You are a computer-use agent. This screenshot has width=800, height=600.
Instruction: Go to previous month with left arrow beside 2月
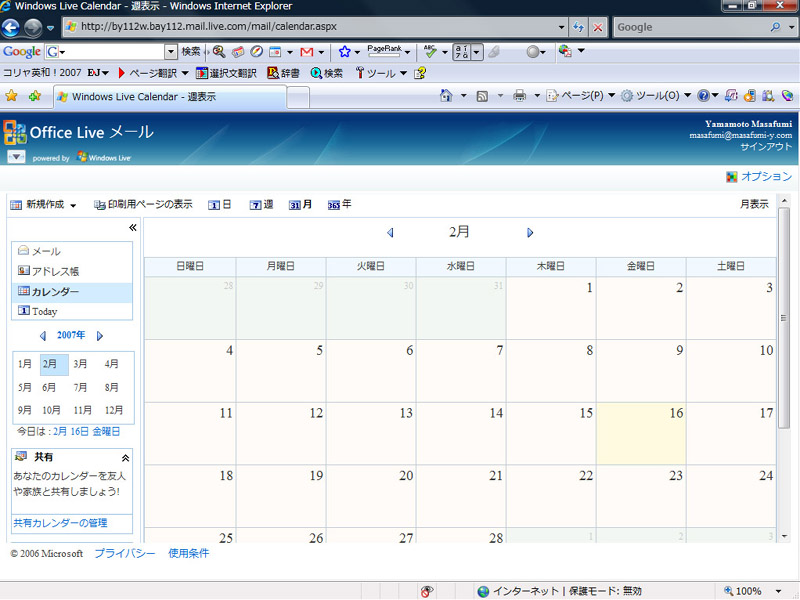(x=390, y=233)
